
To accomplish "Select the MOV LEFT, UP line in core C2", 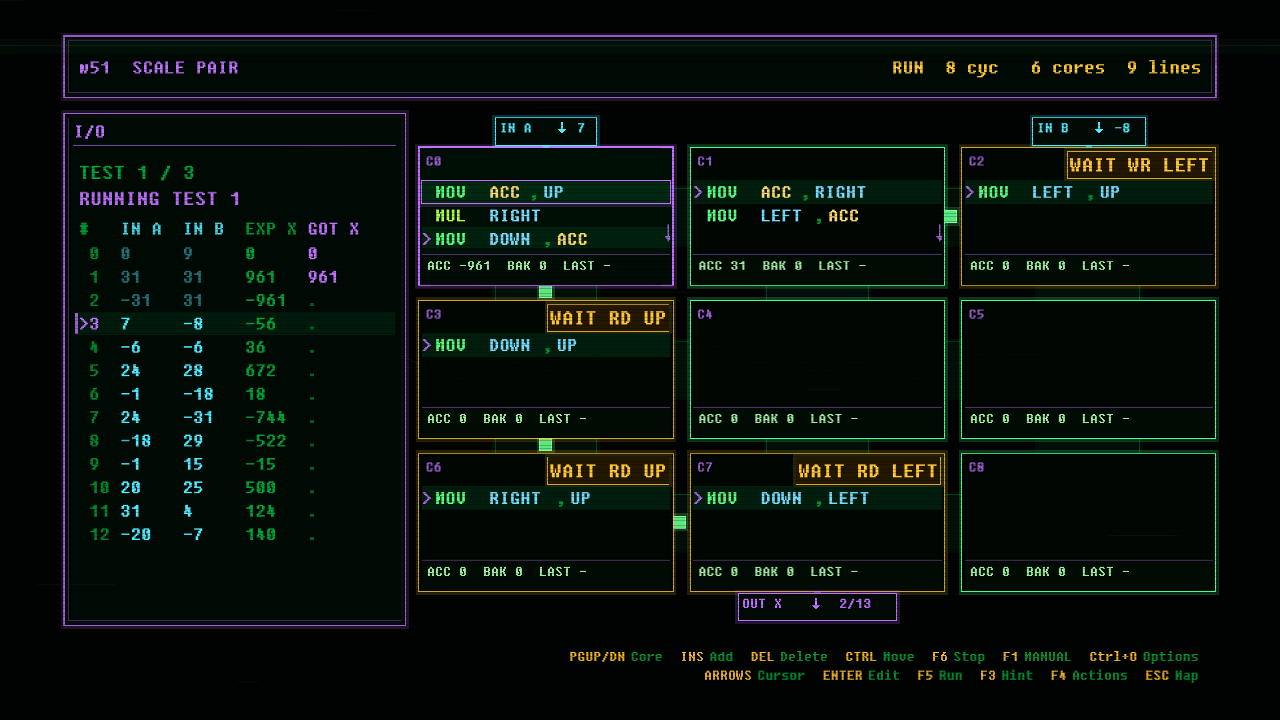I will 1089,192.
